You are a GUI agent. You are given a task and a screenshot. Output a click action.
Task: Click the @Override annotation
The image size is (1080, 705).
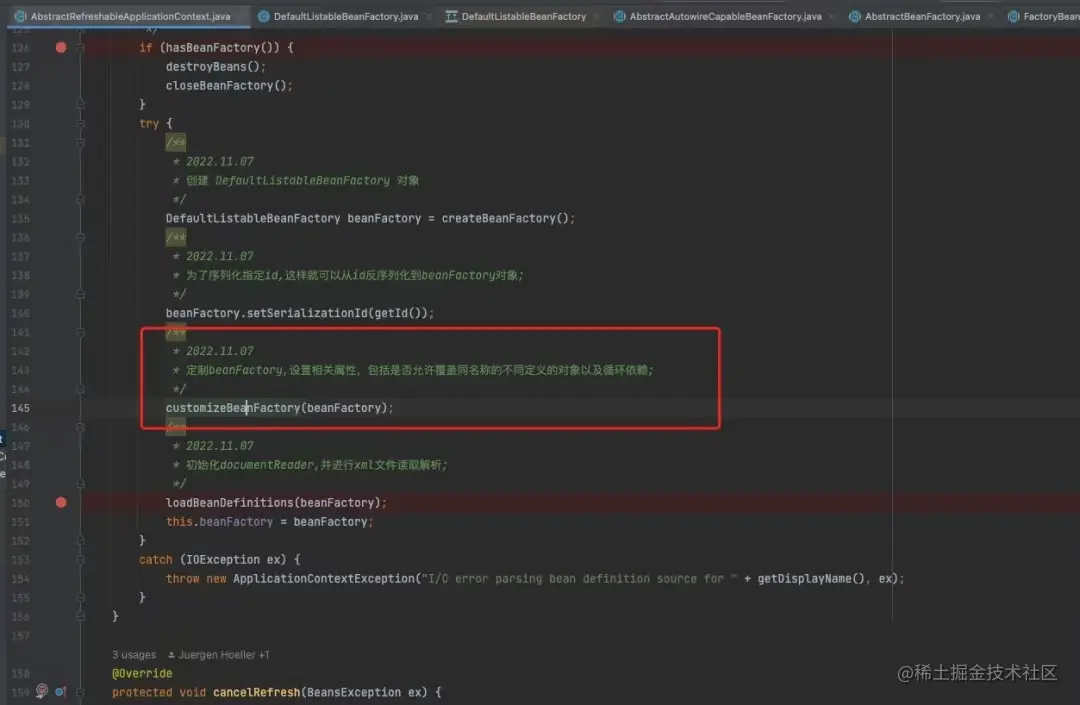point(142,673)
